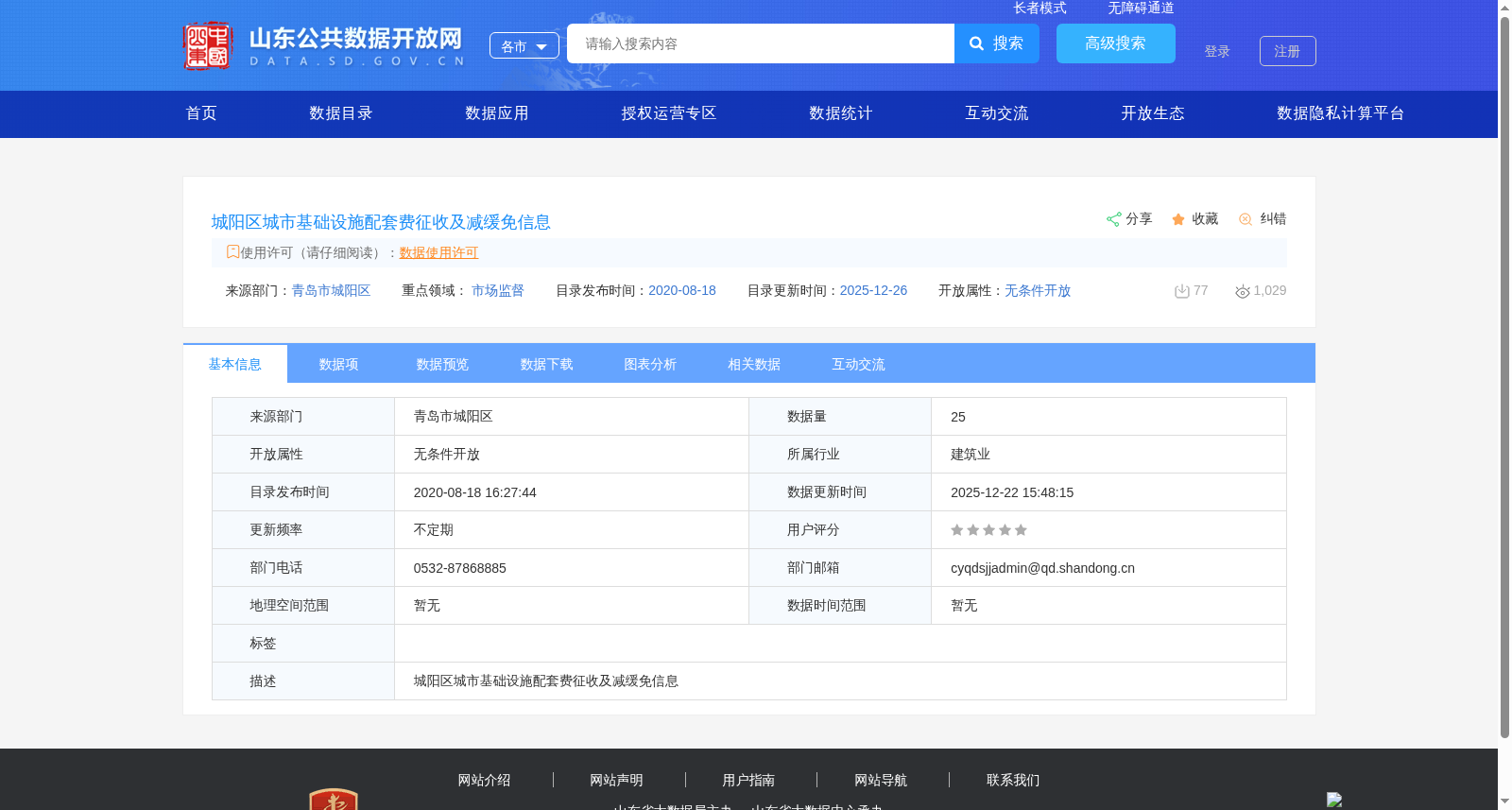Switch to the 数据下载 tab
Viewport: 1512px width, 810px height.
547,364
